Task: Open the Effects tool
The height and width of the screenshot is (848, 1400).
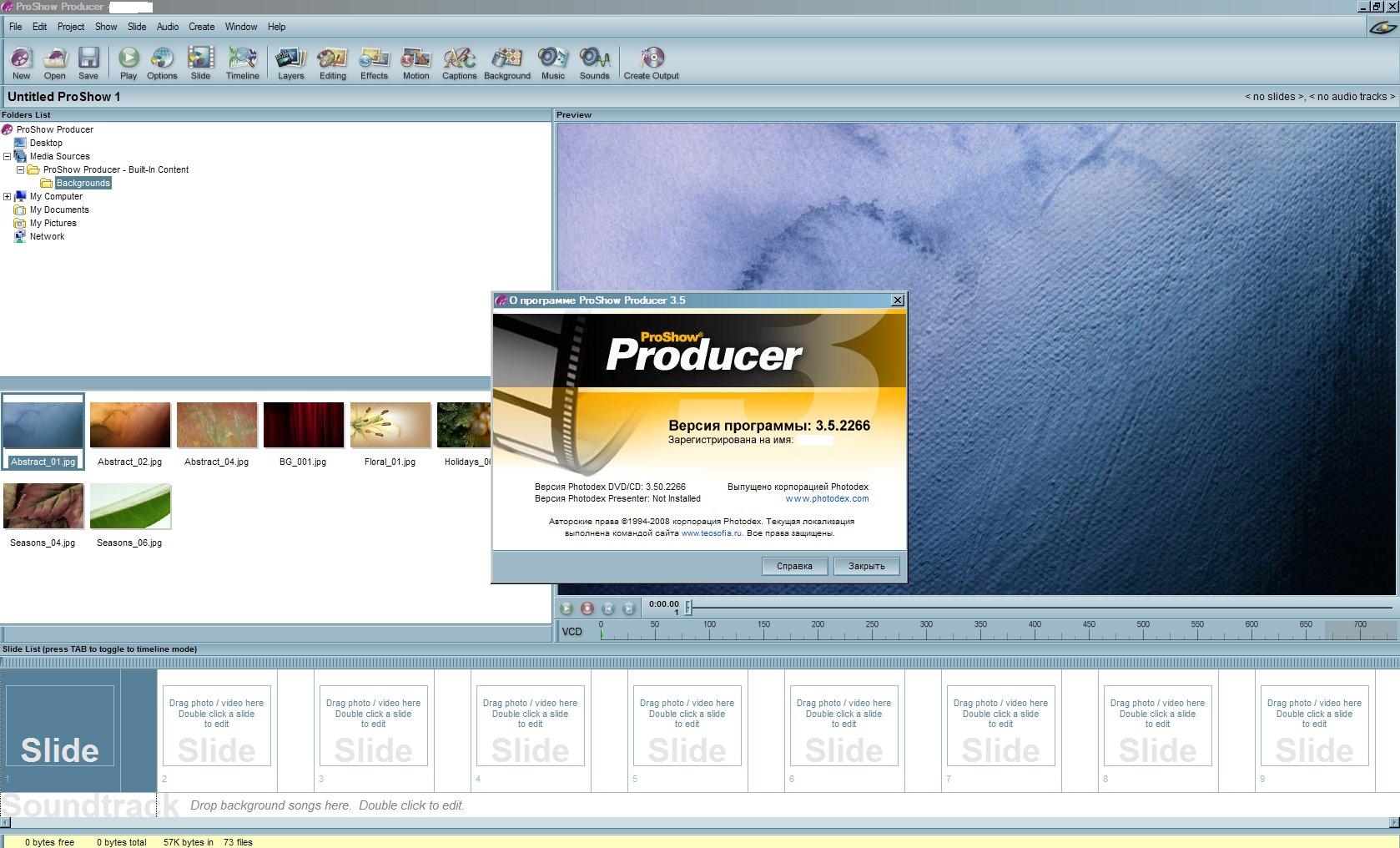Action: click(x=374, y=63)
